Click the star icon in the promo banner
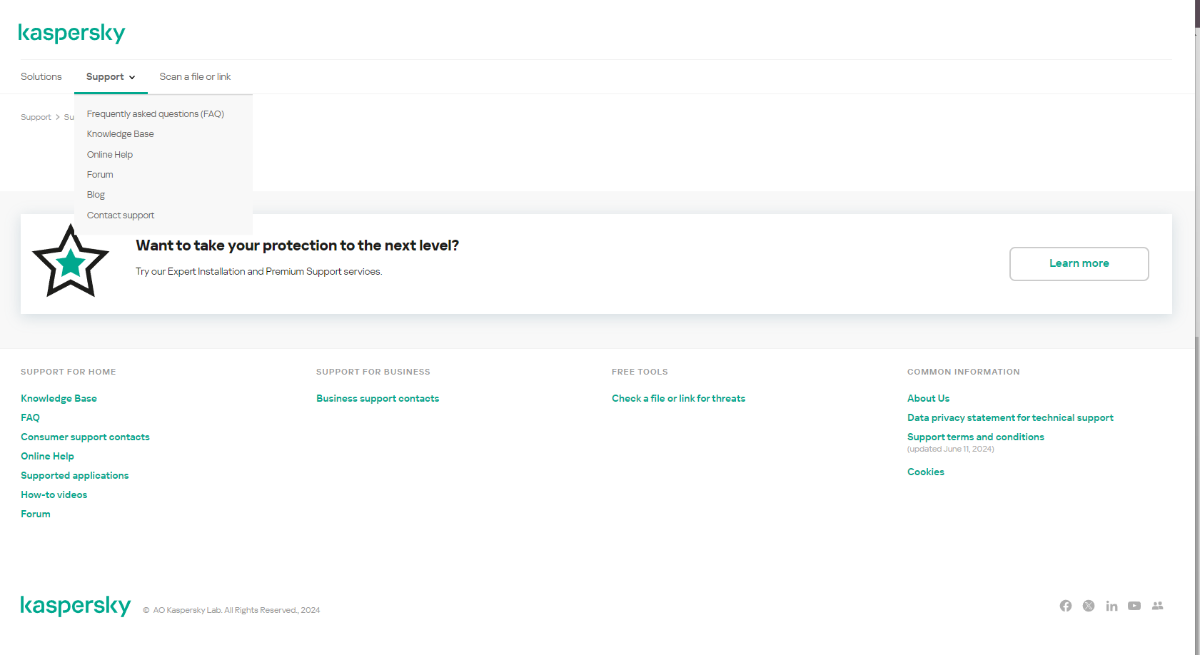Viewport: 1200px width, 655px height. [x=70, y=262]
